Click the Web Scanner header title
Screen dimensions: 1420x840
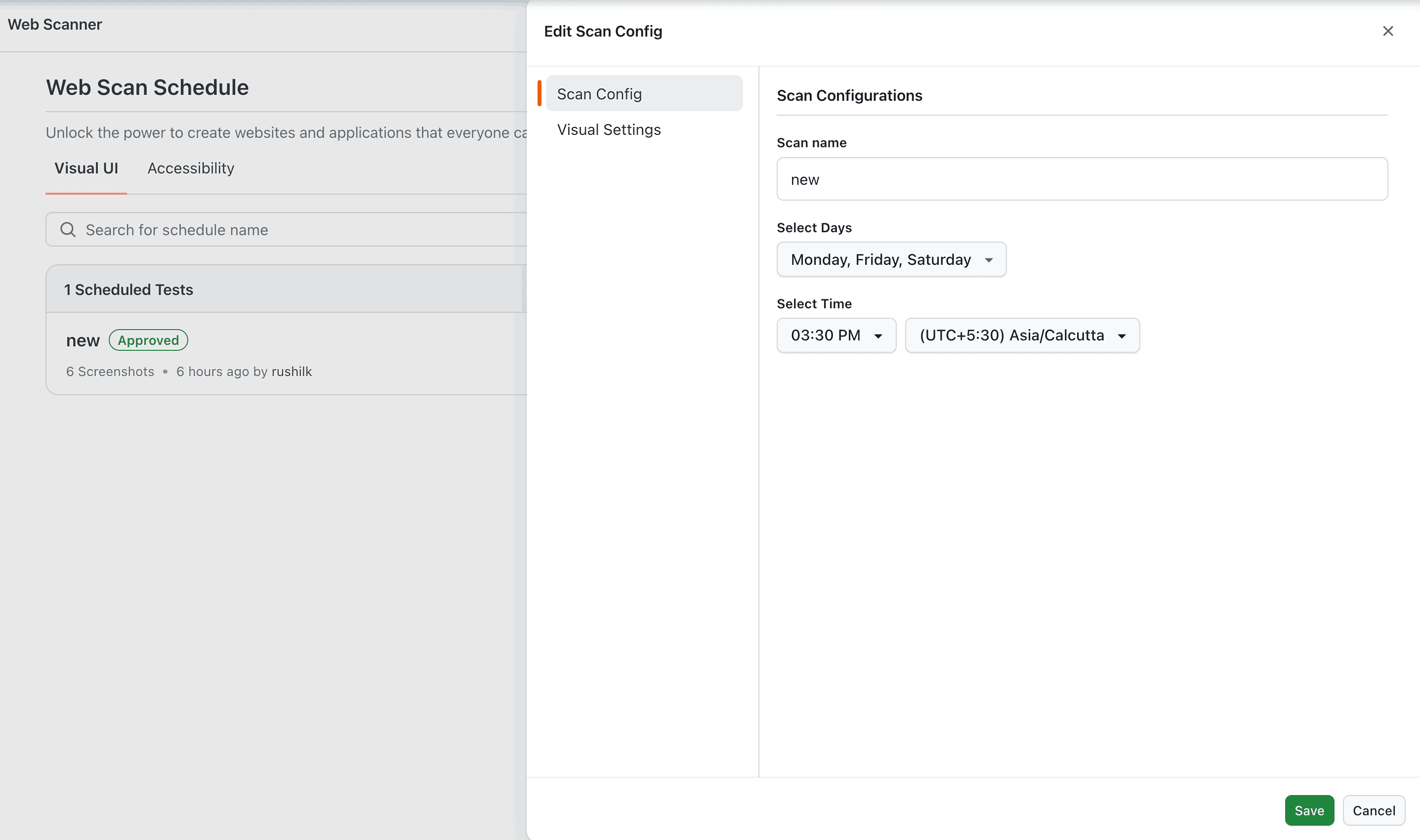pyautogui.click(x=55, y=24)
